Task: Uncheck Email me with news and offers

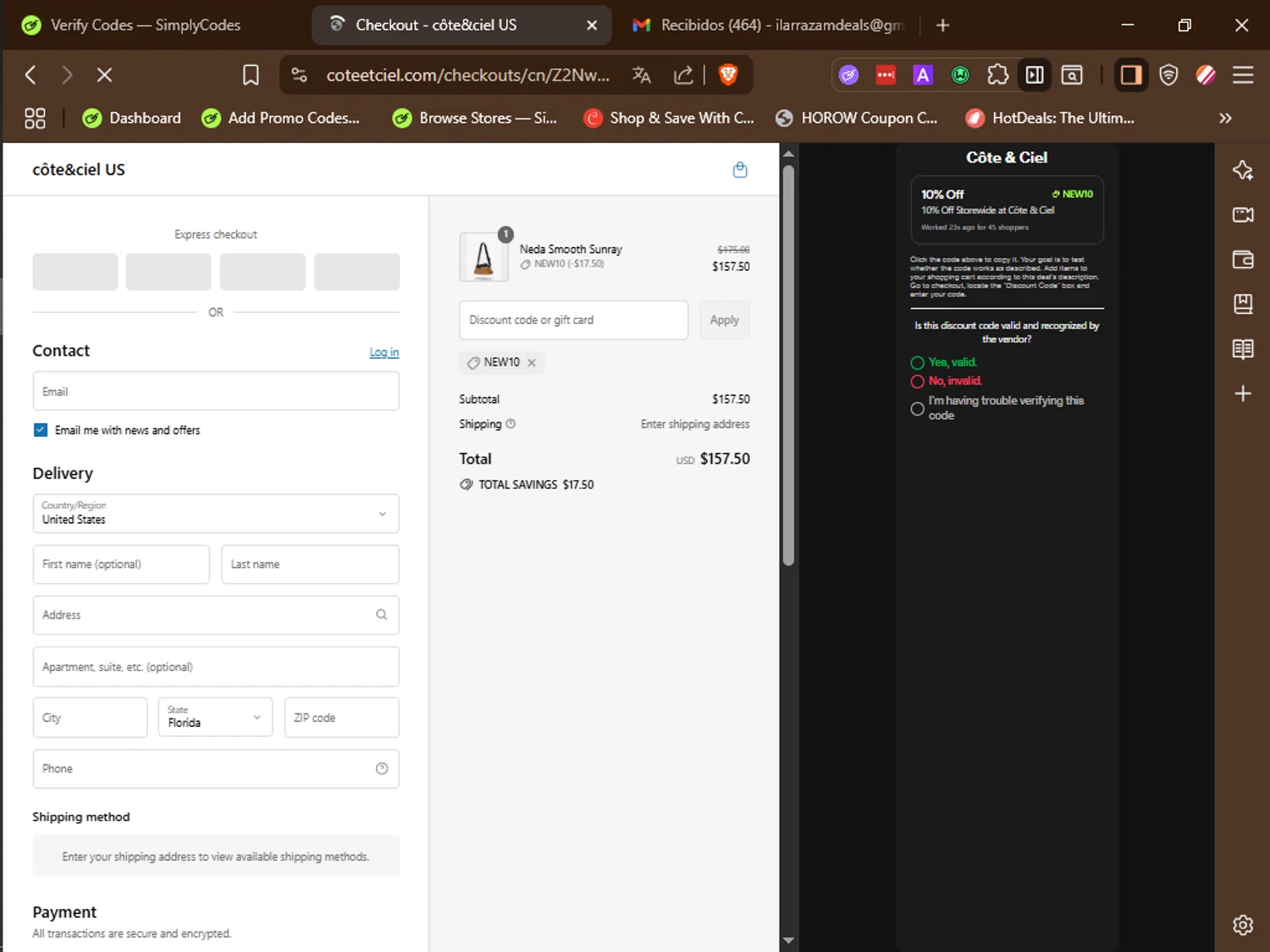Action: tap(41, 430)
